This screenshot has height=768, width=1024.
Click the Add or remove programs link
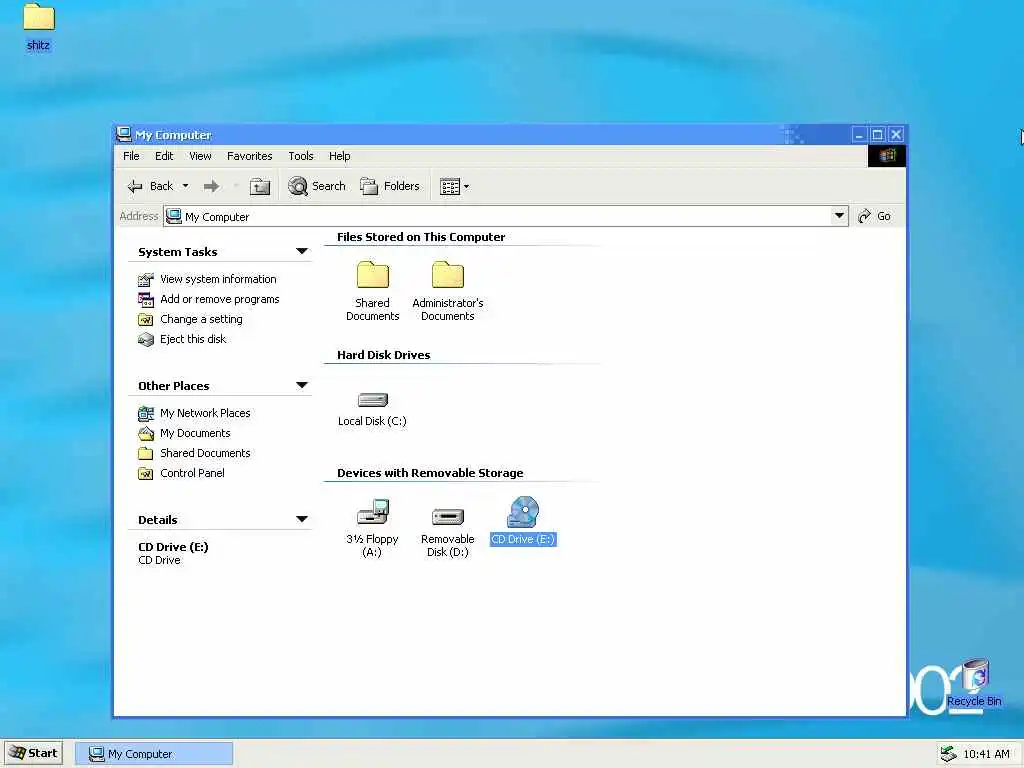219,299
